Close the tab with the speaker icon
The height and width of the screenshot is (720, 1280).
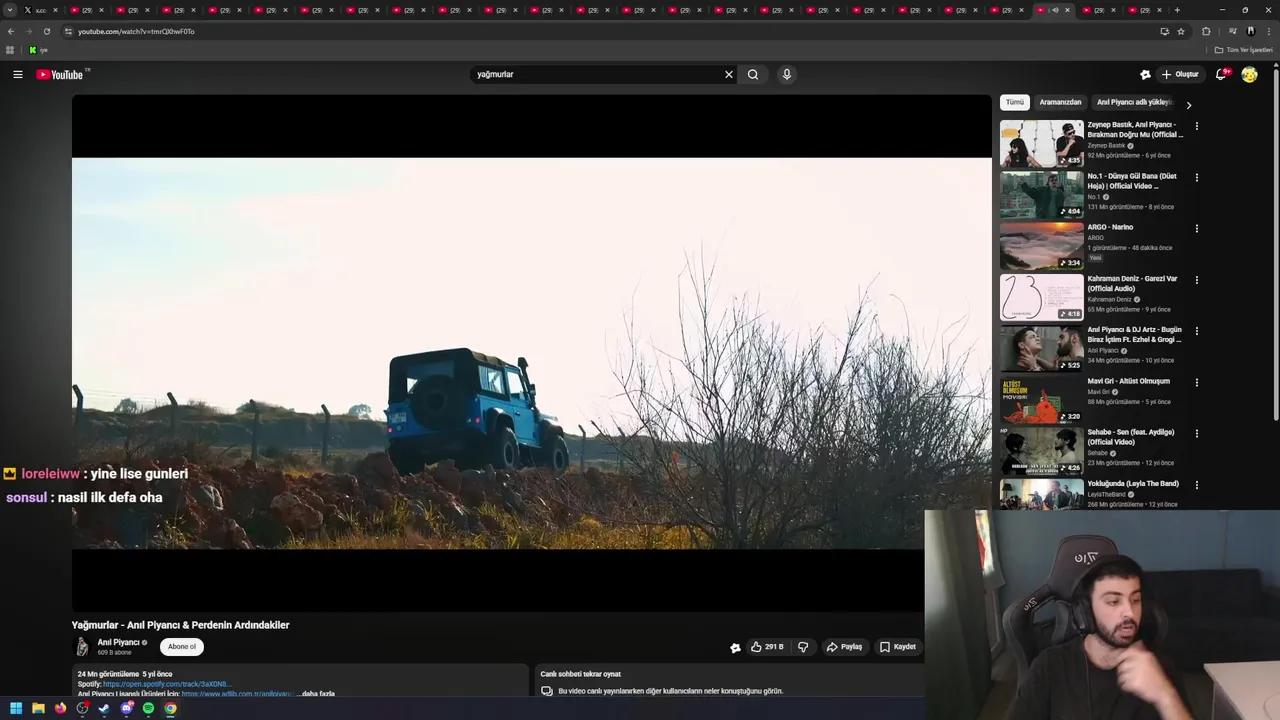click(1067, 10)
